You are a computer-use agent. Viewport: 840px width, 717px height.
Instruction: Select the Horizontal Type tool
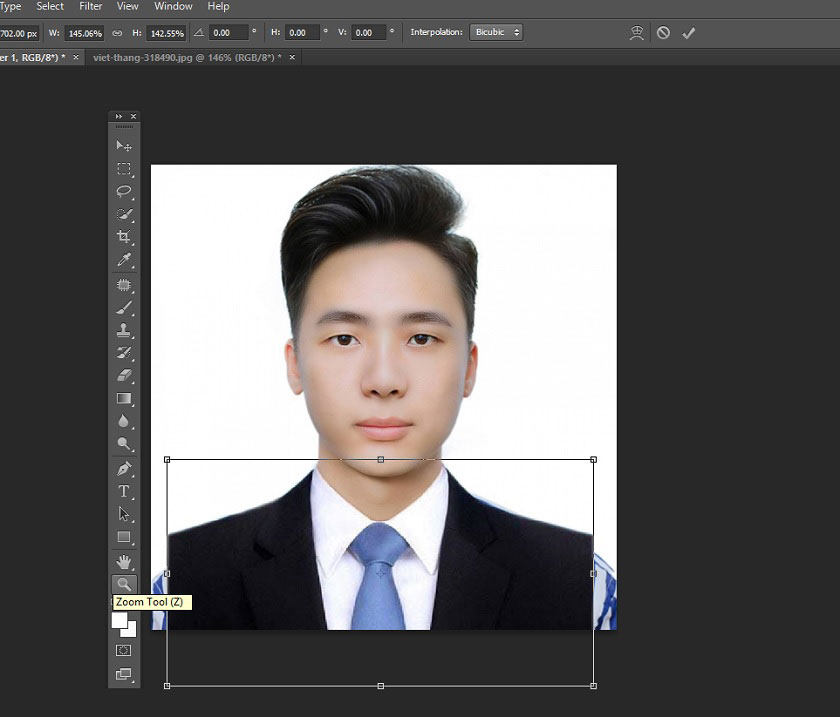(124, 491)
